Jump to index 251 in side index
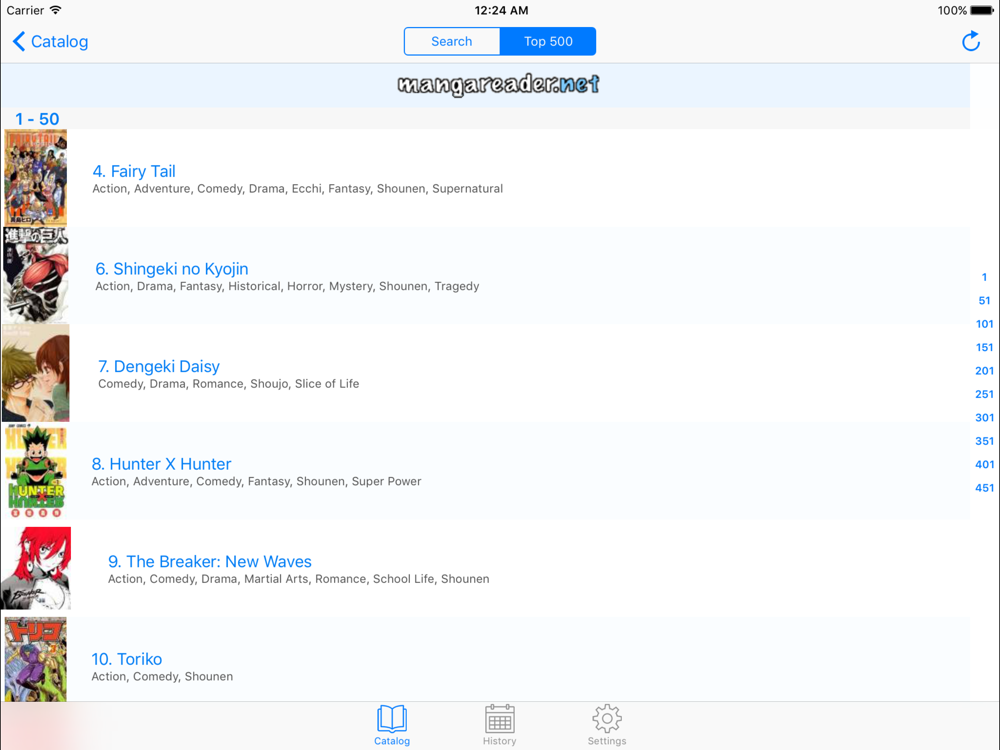The width and height of the screenshot is (1000, 750). tap(984, 394)
